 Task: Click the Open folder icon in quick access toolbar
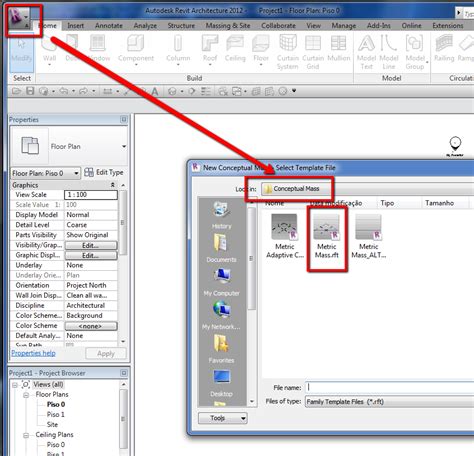tap(16, 91)
